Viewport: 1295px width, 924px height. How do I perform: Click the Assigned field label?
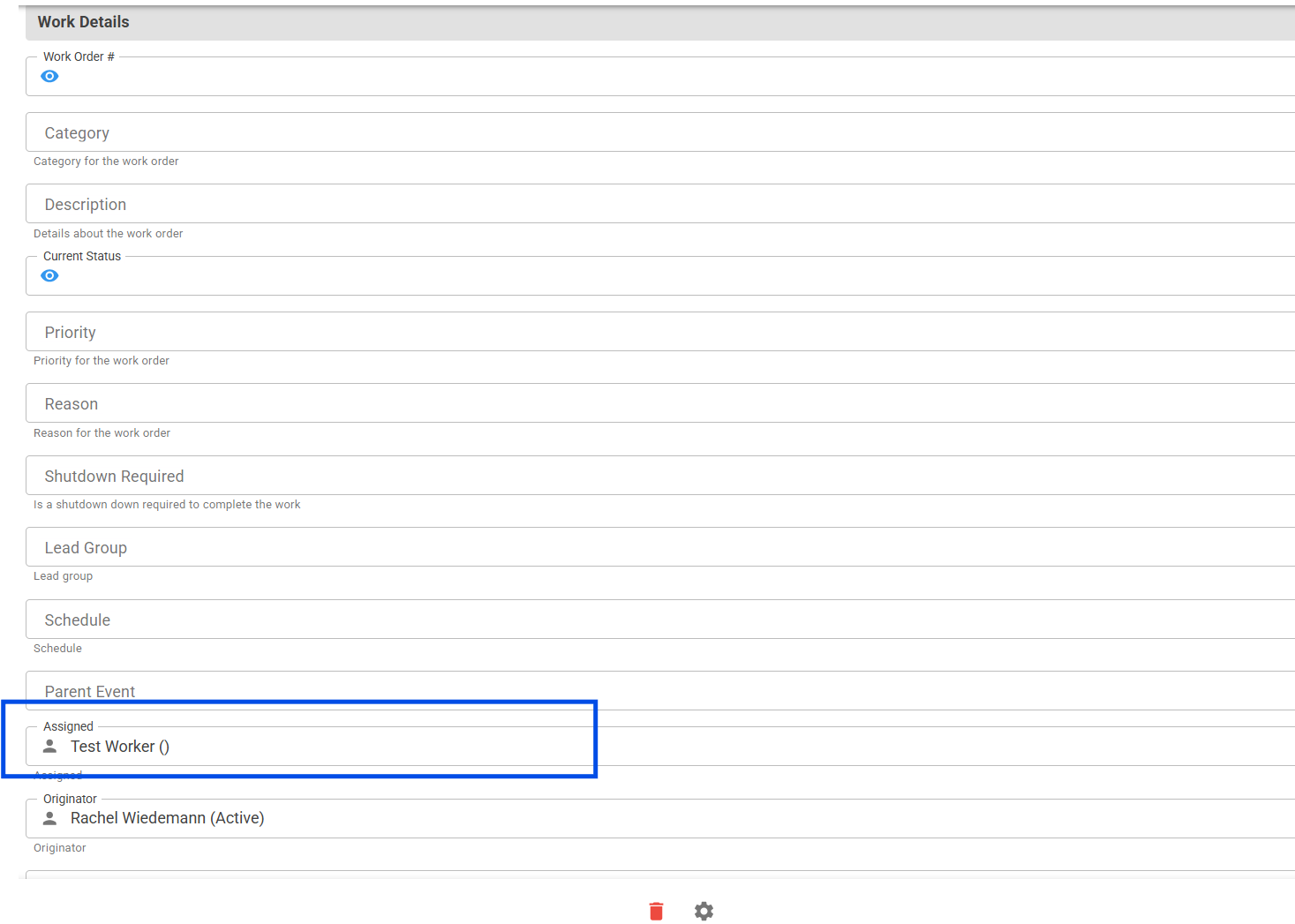point(68,726)
